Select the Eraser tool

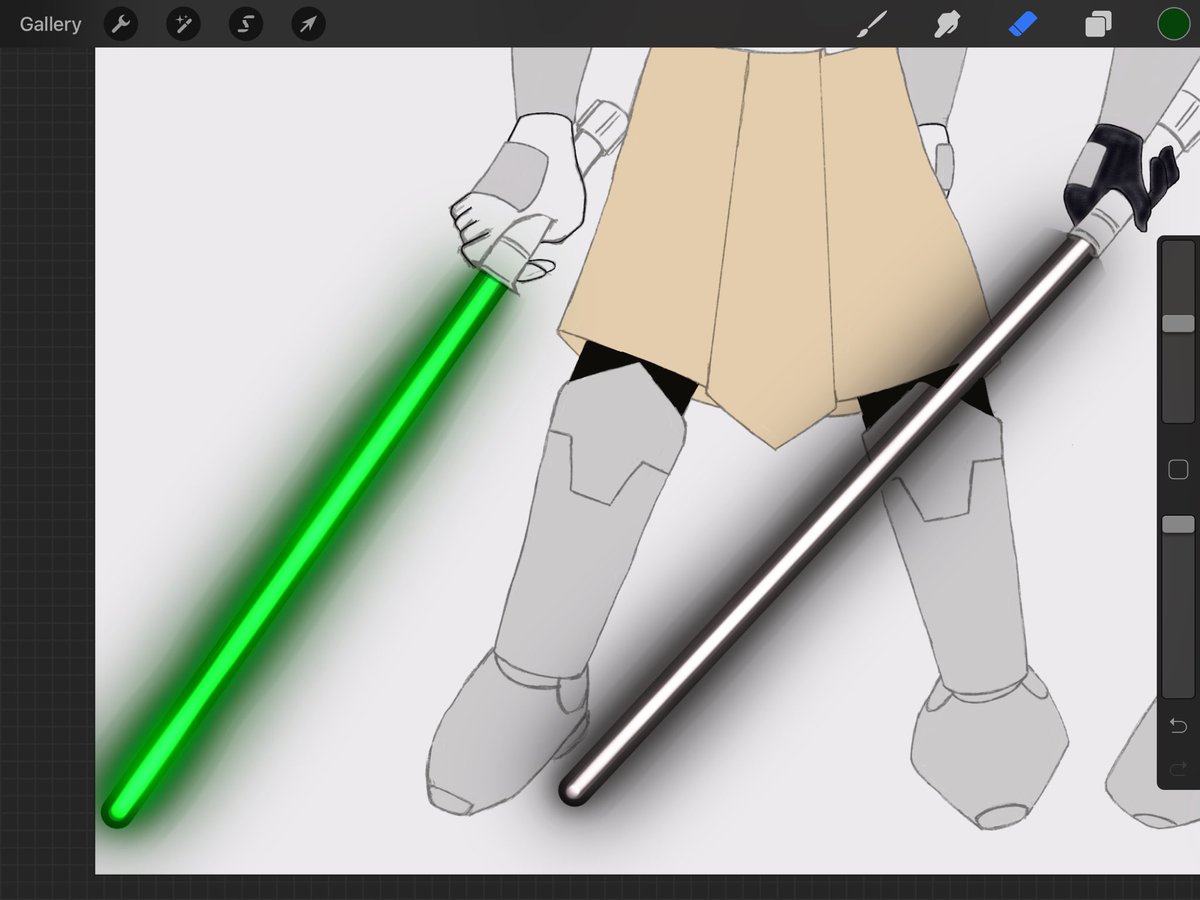click(1023, 24)
